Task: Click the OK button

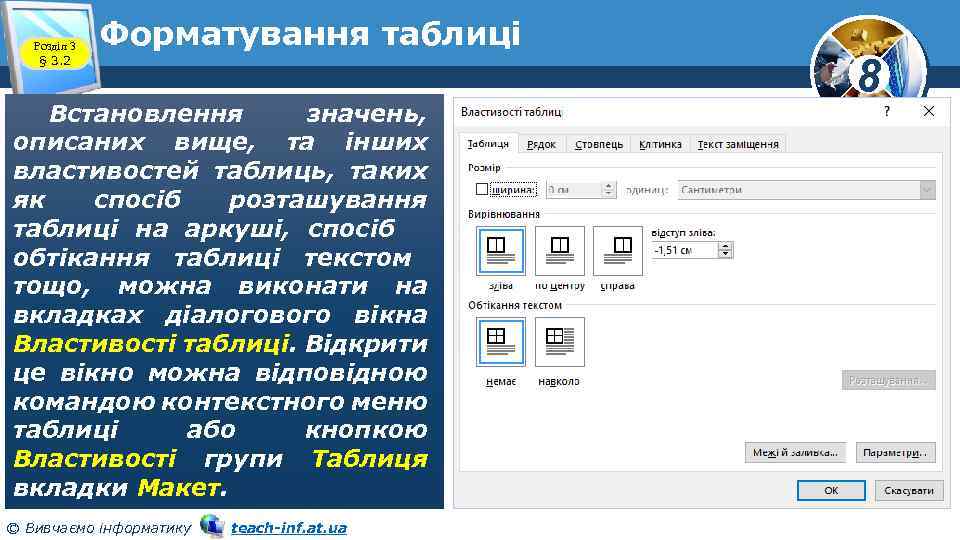Action: [831, 490]
